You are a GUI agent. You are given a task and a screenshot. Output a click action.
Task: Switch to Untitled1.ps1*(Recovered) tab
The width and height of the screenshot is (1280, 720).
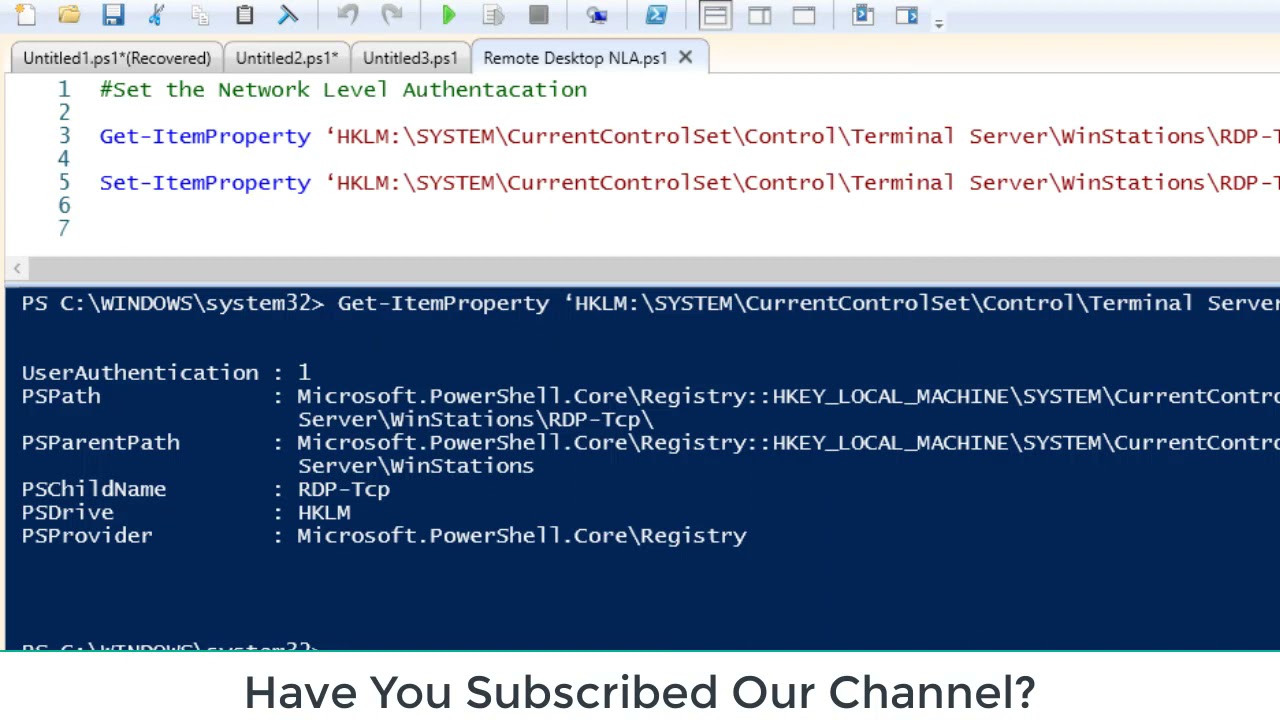click(x=117, y=58)
